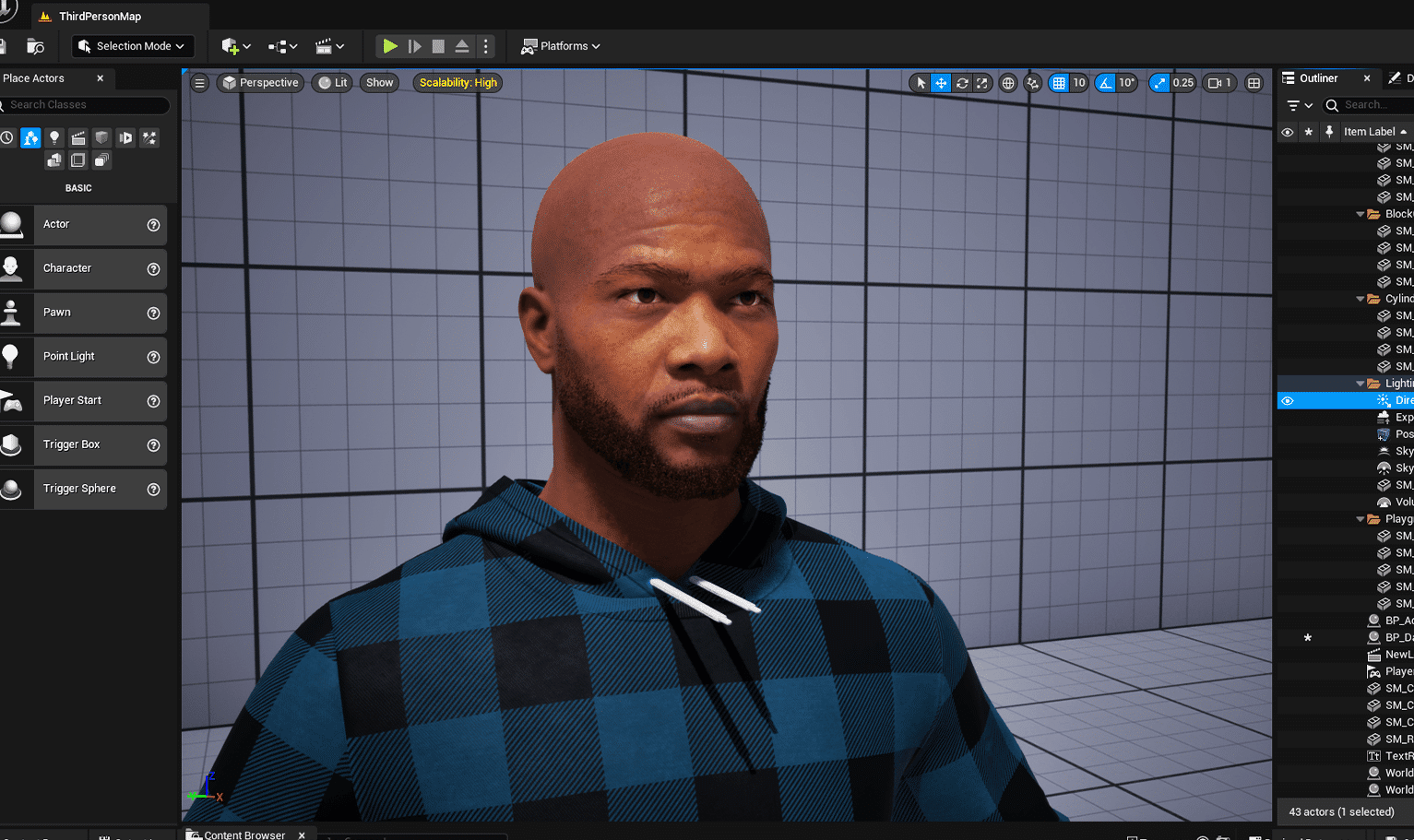Viewport: 1414px width, 840px height.
Task: Select the Character actor entry
Action: (83, 269)
